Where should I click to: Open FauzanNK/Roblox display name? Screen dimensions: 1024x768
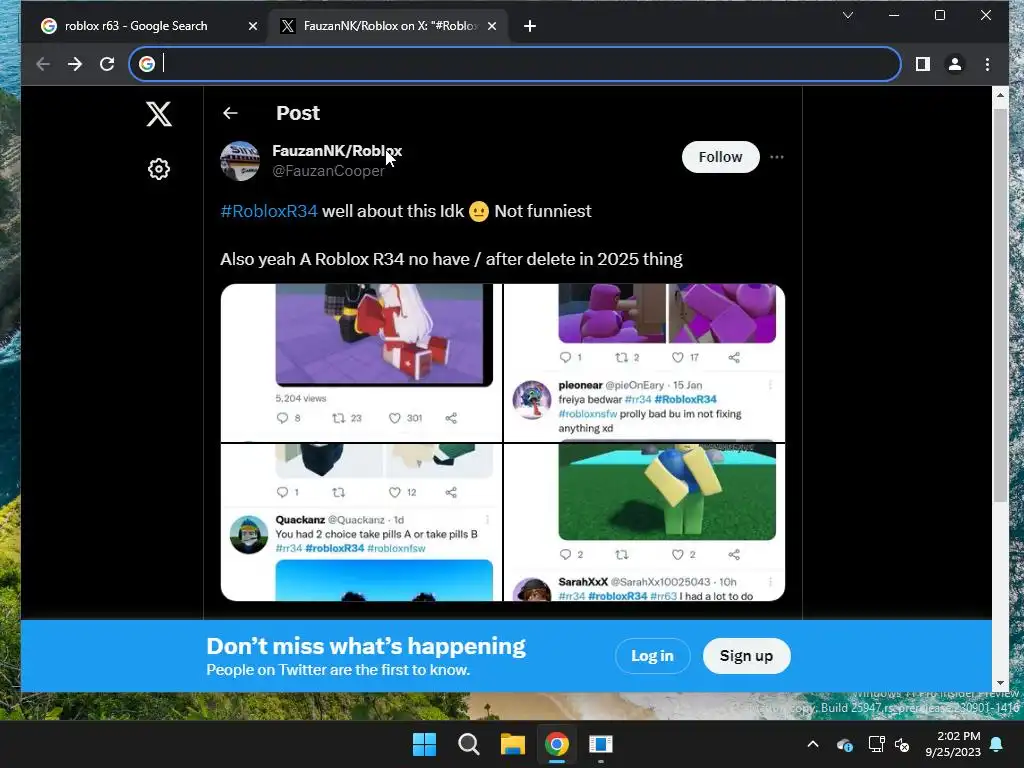pos(337,151)
